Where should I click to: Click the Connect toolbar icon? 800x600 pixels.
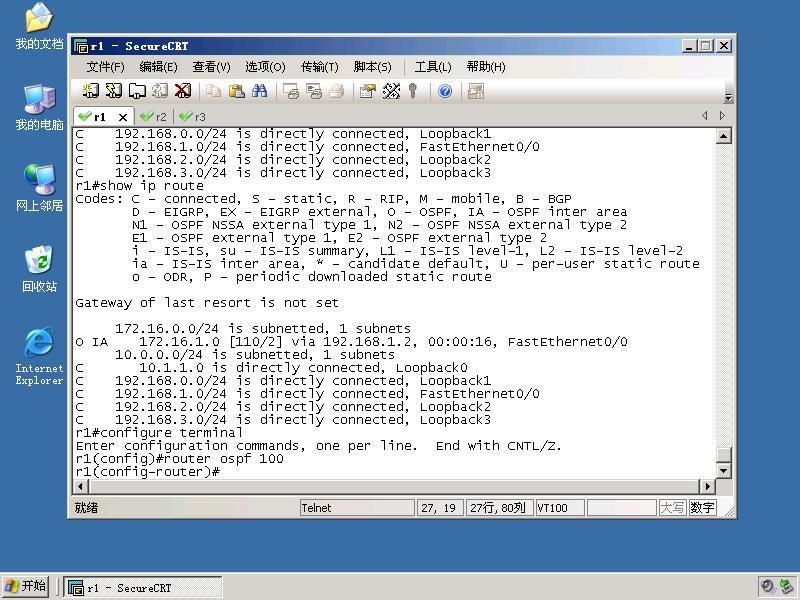(x=90, y=91)
